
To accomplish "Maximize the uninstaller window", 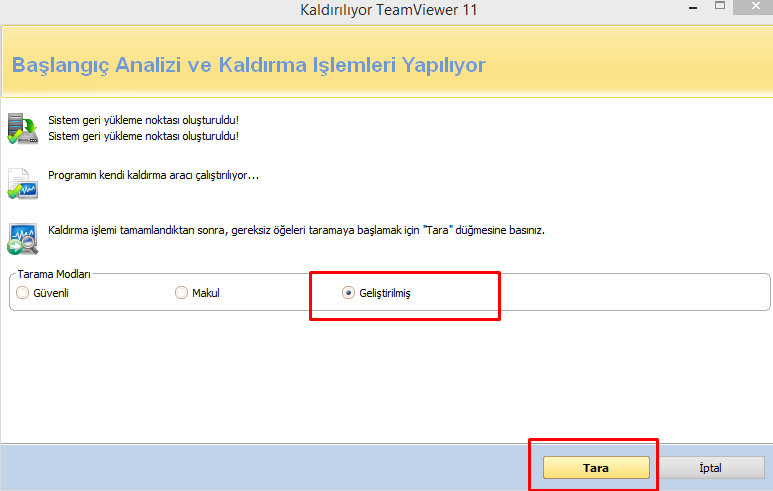I will click(720, 6).
